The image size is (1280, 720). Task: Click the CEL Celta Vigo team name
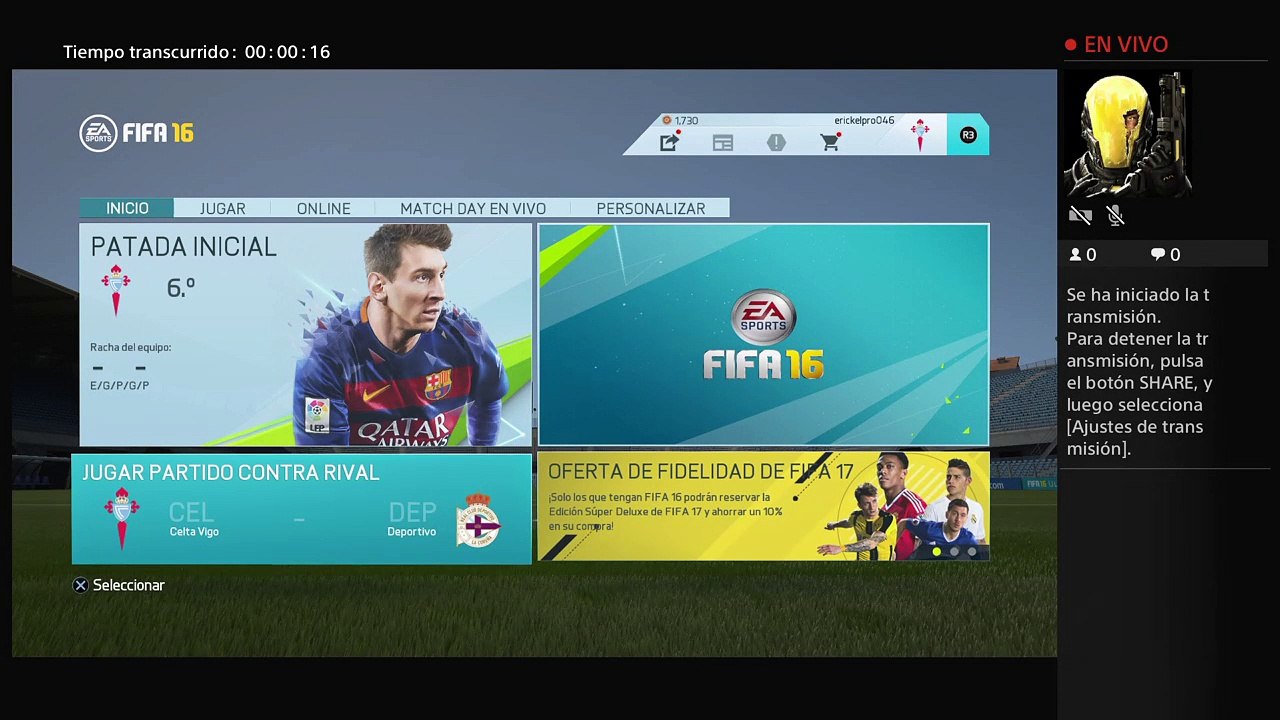(193, 519)
